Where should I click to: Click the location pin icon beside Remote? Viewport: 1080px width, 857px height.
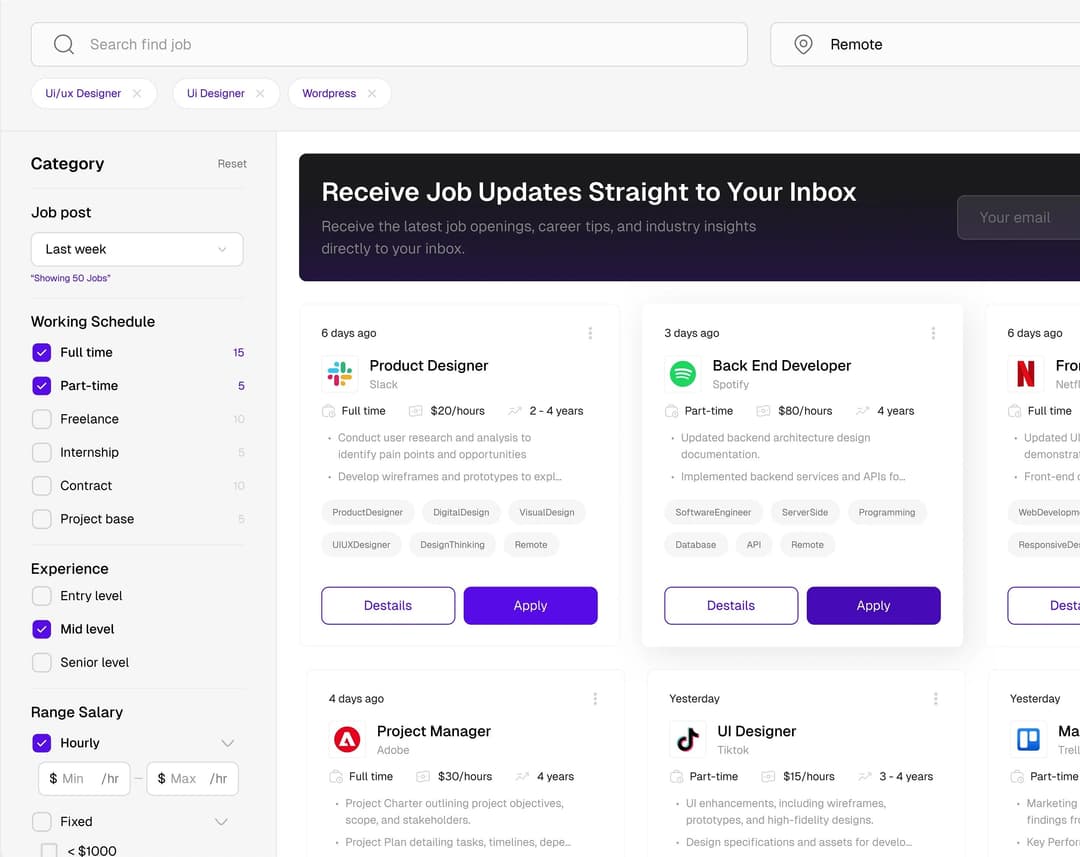click(803, 44)
